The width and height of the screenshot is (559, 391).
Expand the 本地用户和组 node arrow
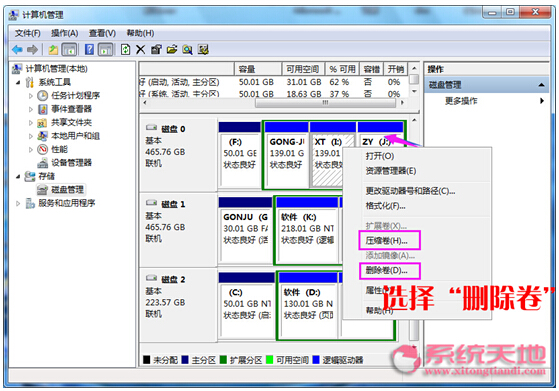31,136
